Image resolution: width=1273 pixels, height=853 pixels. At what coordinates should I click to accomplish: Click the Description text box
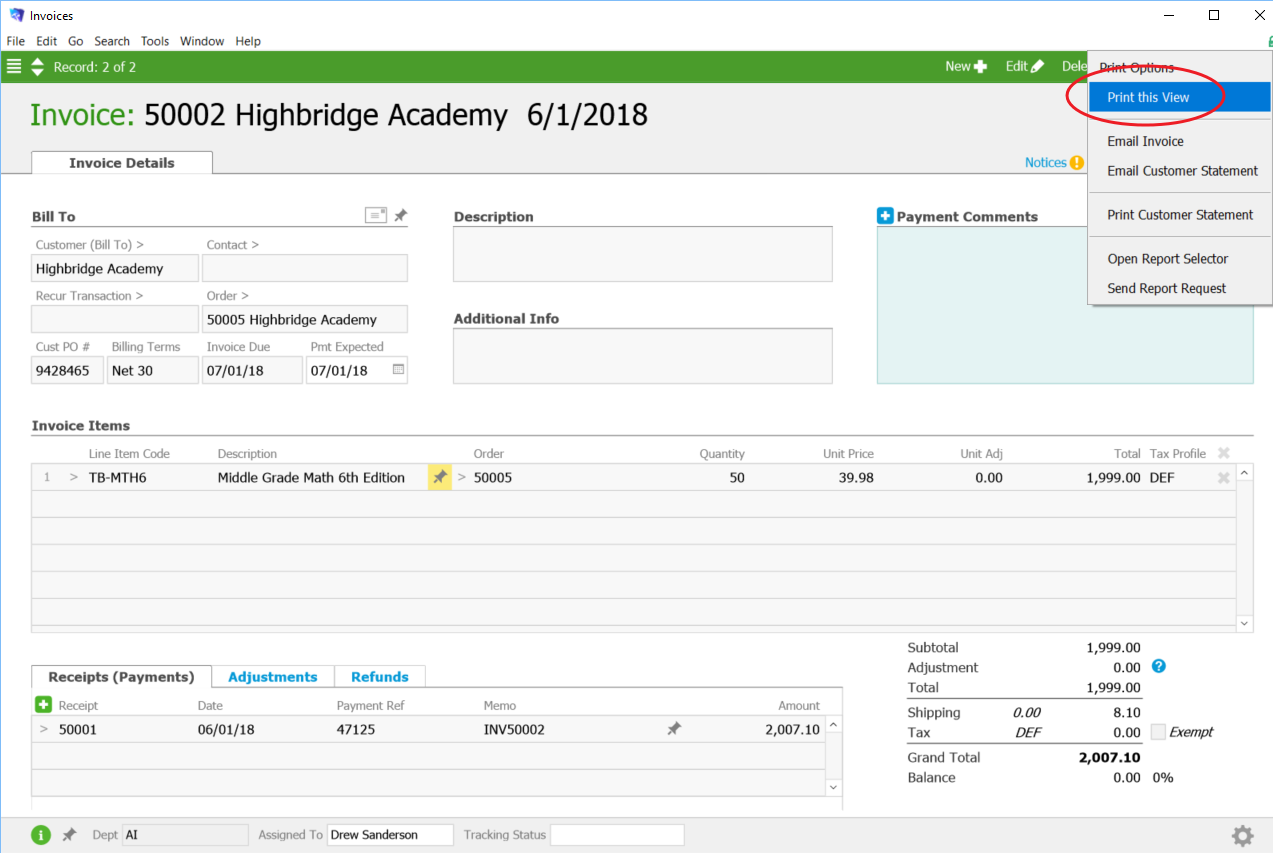pos(643,254)
